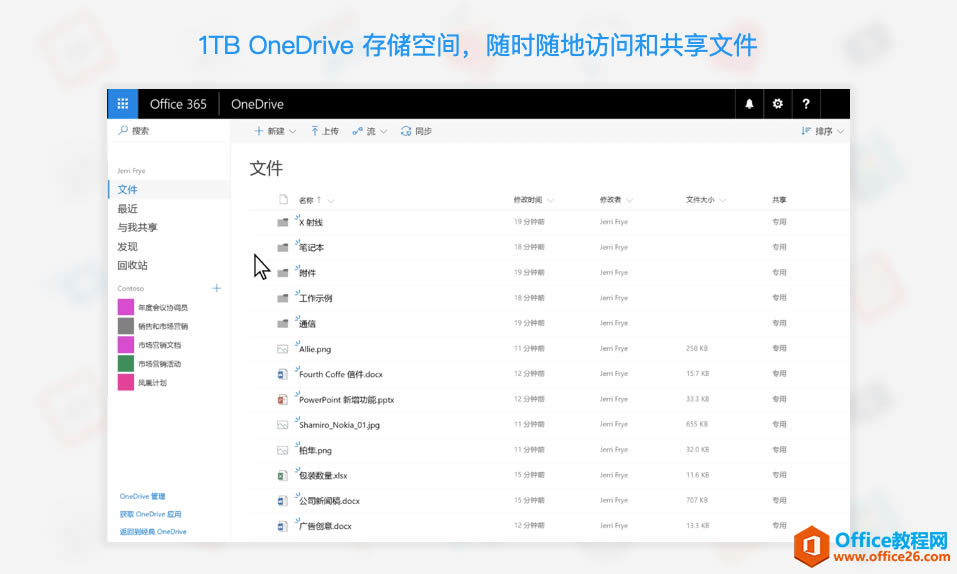Click OneDrive in the top header
Viewport: 957px width, 574px height.
[x=257, y=104]
